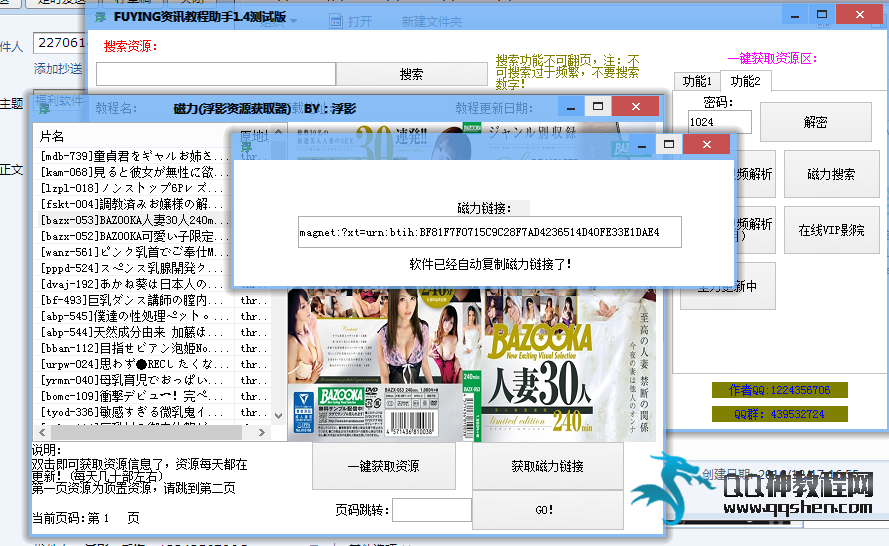Click the 搜索 button in FUYING window
The width and height of the screenshot is (889, 546).
[x=412, y=74]
